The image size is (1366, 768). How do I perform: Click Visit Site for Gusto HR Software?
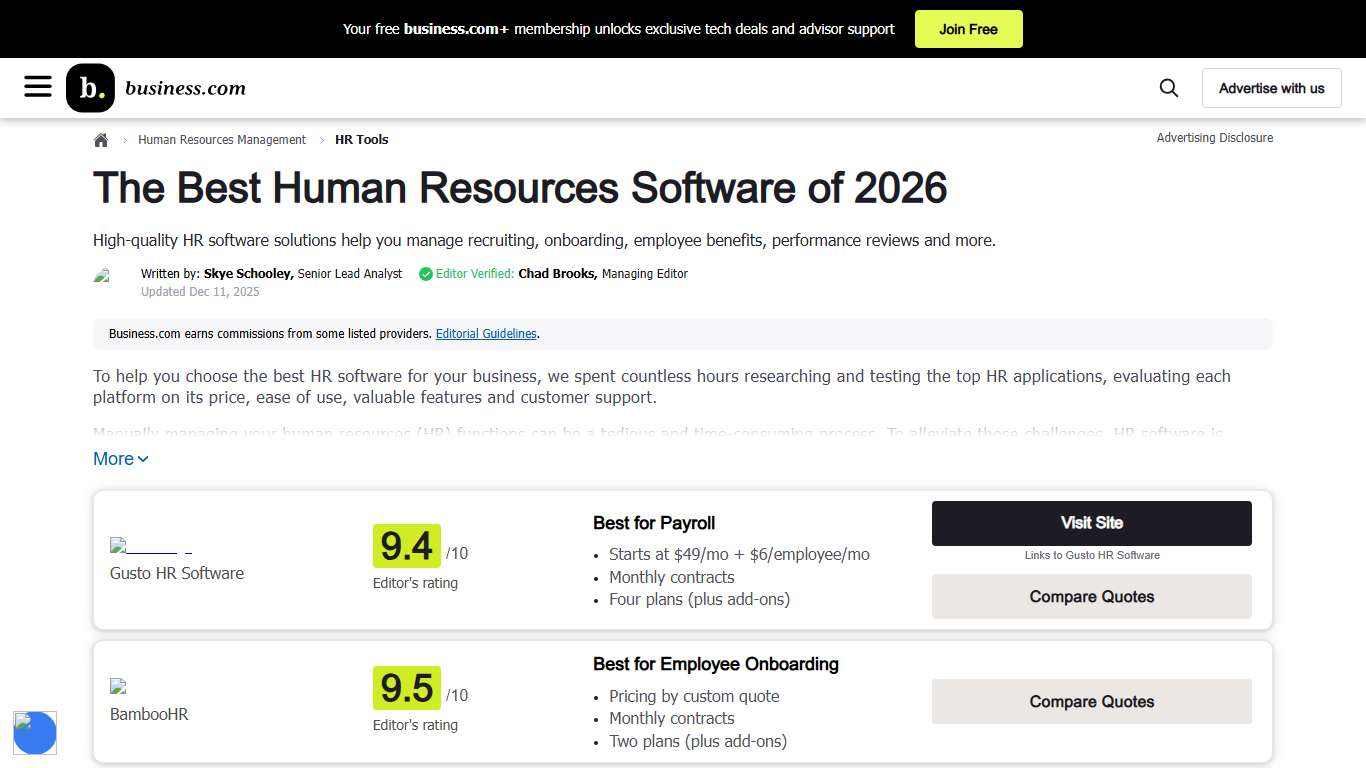pos(1091,522)
